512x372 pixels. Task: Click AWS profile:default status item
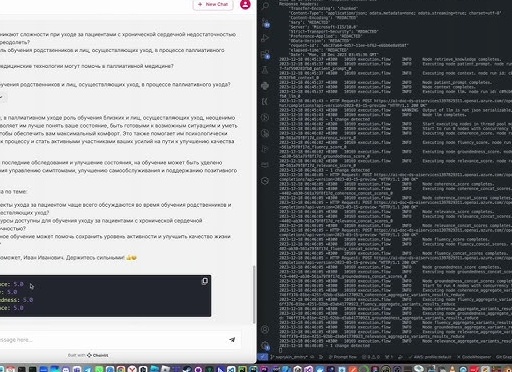pyautogui.click(x=430, y=357)
